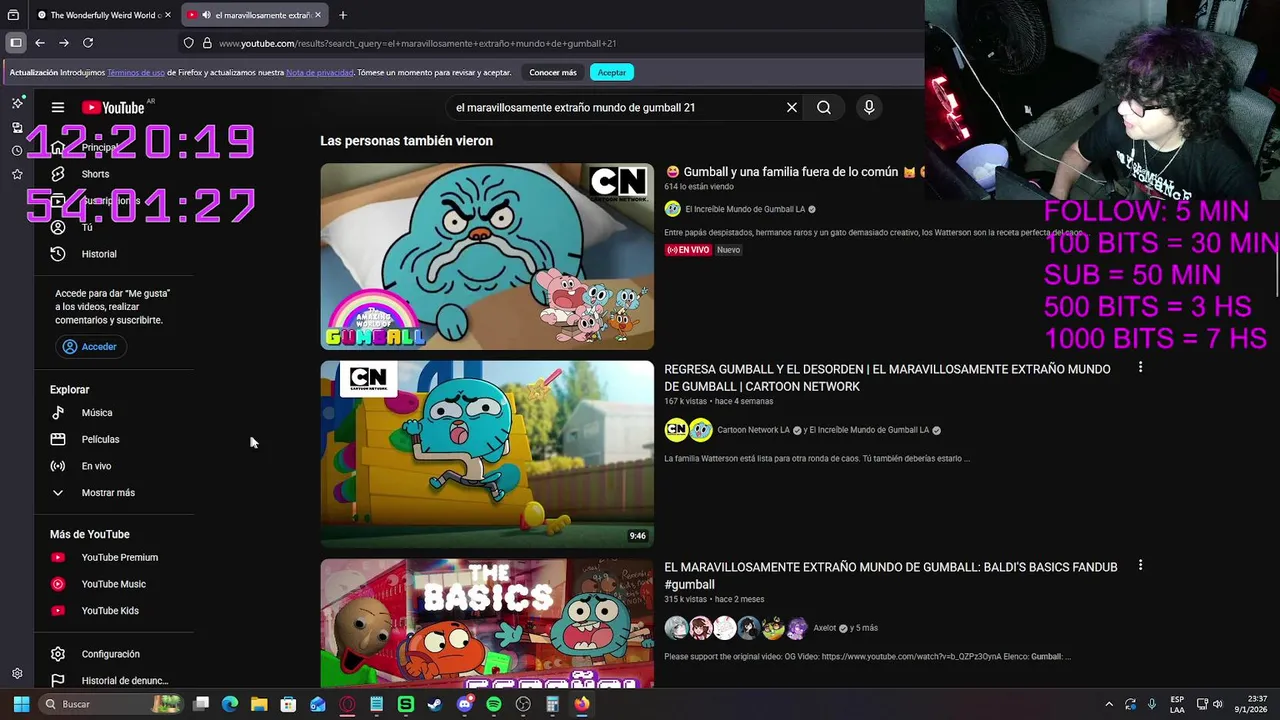Close the el maravillosamente YouTube tab
Image resolution: width=1280 pixels, height=720 pixels.
(319, 15)
